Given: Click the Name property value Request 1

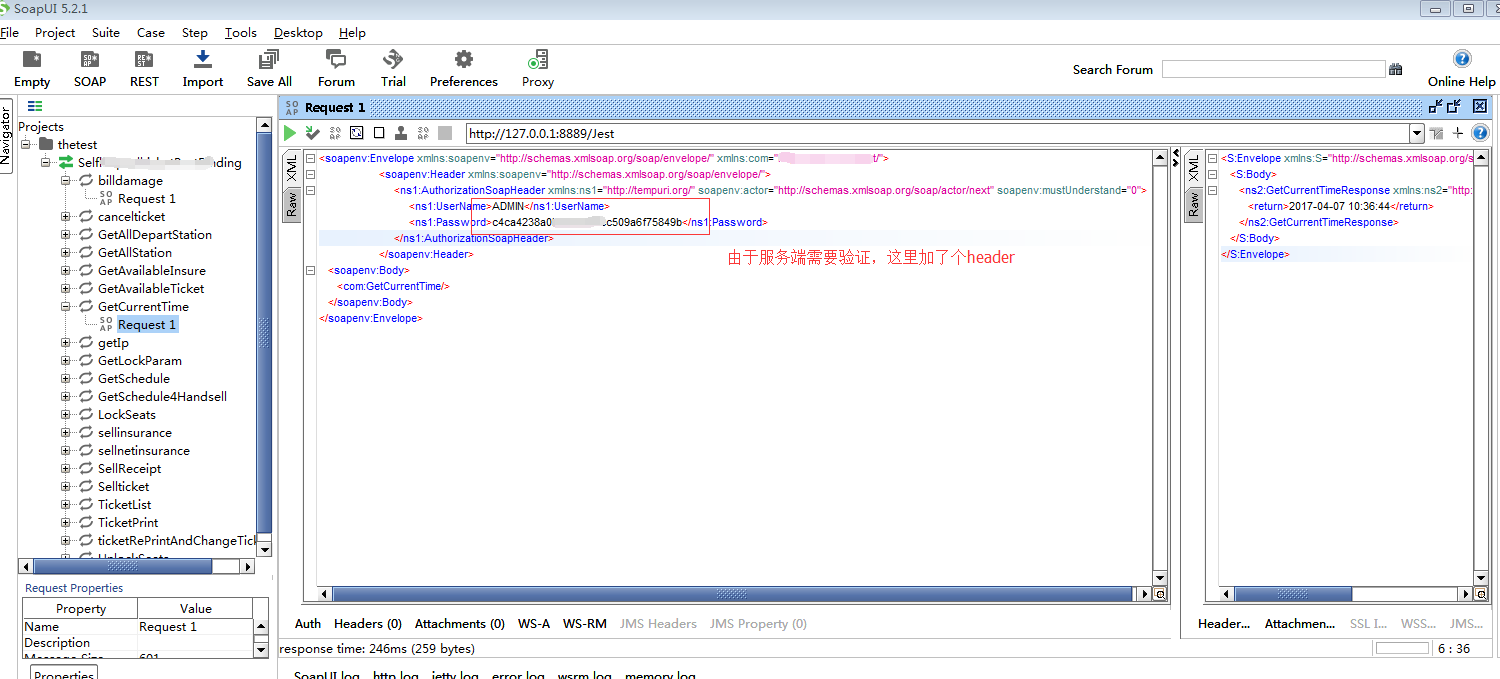Looking at the screenshot, I should click(196, 627).
